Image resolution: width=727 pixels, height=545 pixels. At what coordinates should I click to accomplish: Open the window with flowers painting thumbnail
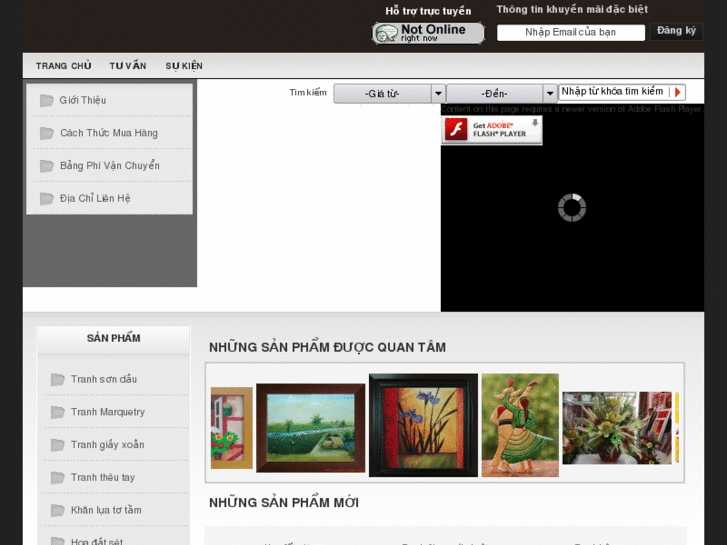click(x=232, y=428)
